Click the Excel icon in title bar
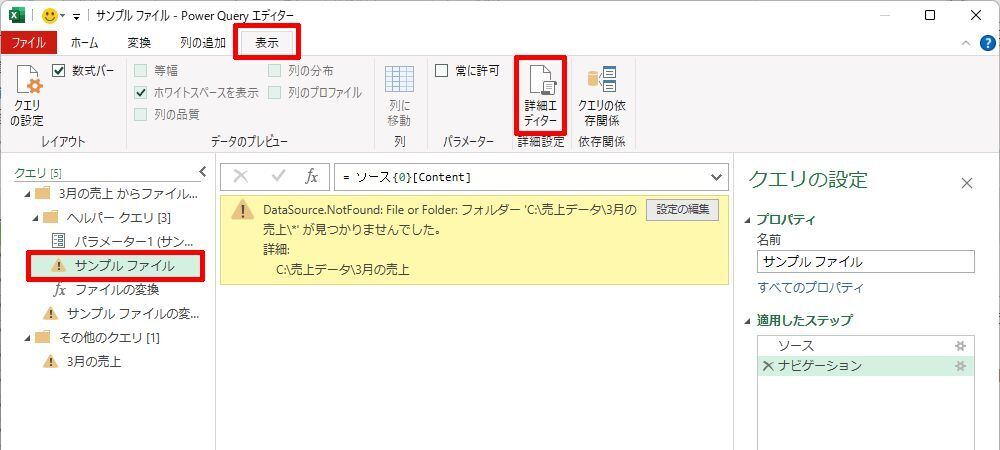This screenshot has width=1000, height=450. coord(17,15)
